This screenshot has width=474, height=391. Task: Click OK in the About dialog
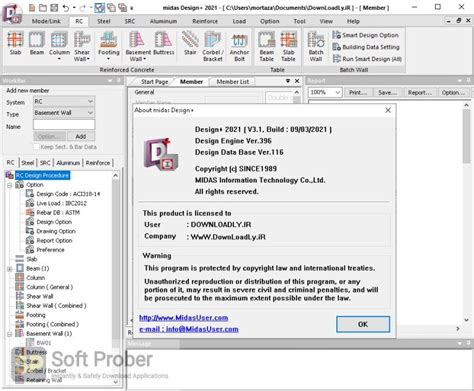point(363,324)
